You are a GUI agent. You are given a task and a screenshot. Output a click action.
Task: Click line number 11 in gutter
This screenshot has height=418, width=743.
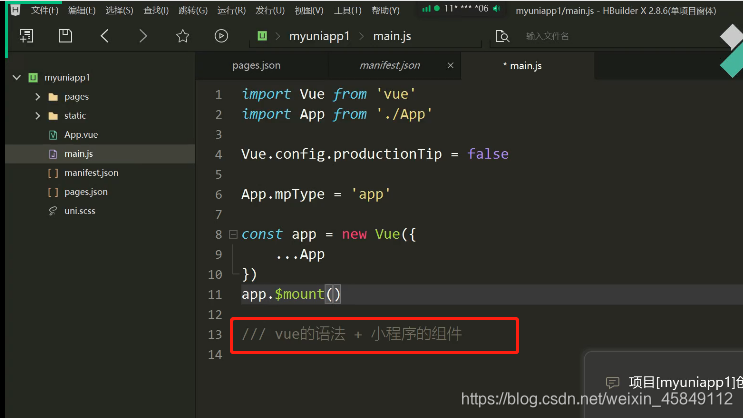(215, 295)
